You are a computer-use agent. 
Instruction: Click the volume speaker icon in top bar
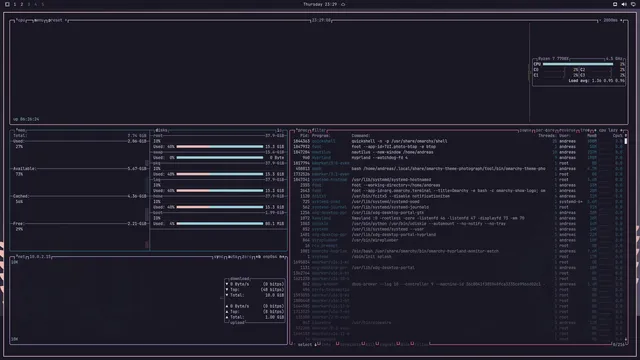click(x=624, y=4)
